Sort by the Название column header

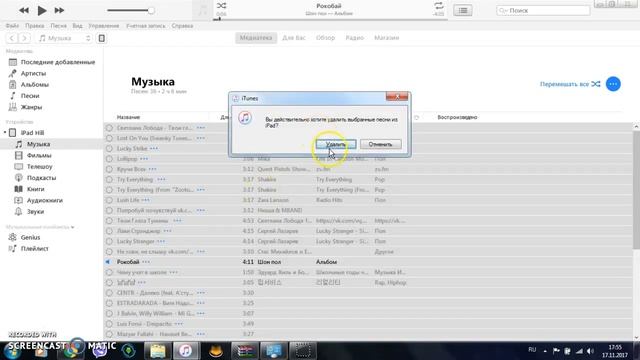click(x=128, y=117)
